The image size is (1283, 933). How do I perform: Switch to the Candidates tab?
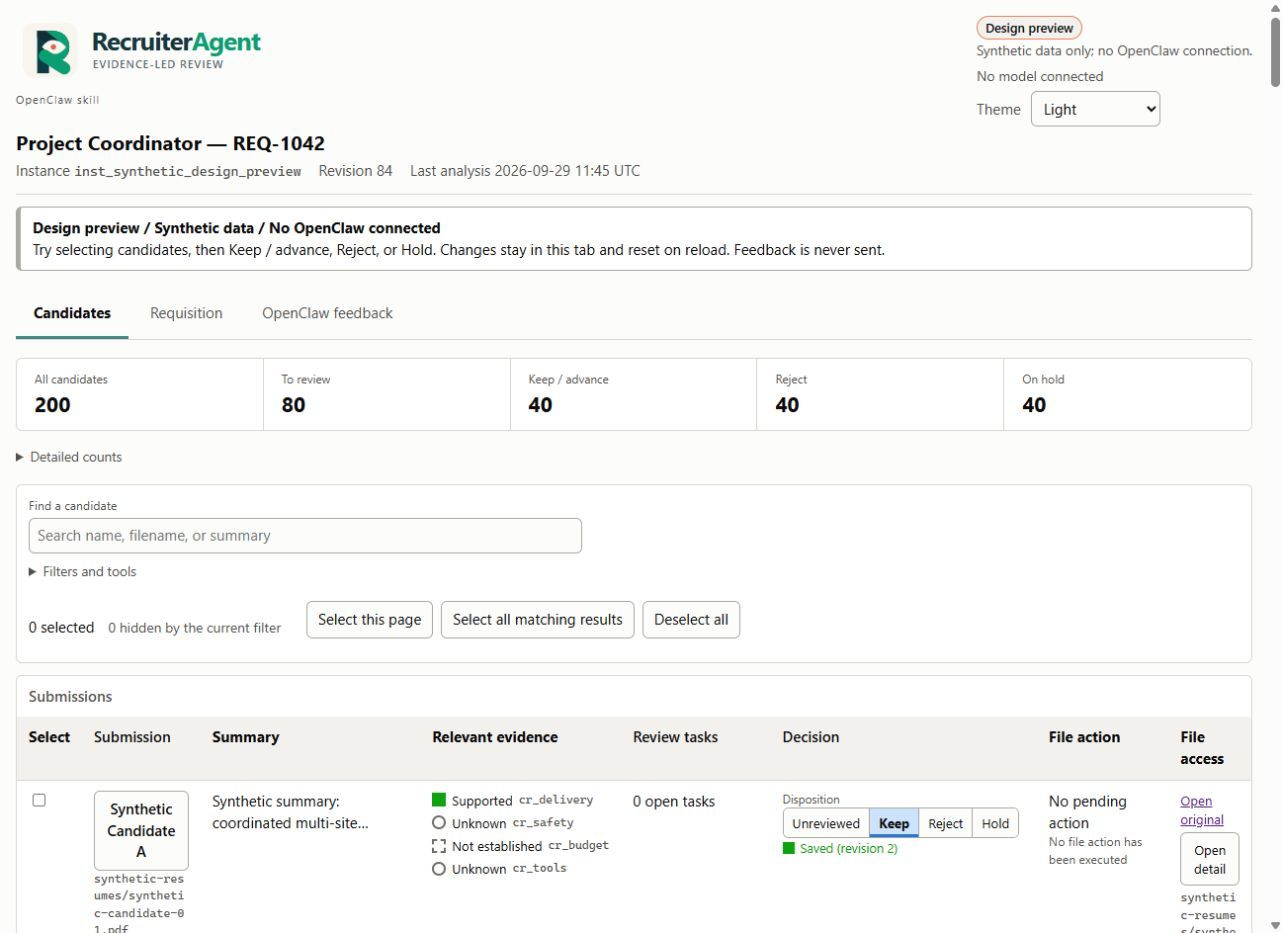(x=72, y=313)
